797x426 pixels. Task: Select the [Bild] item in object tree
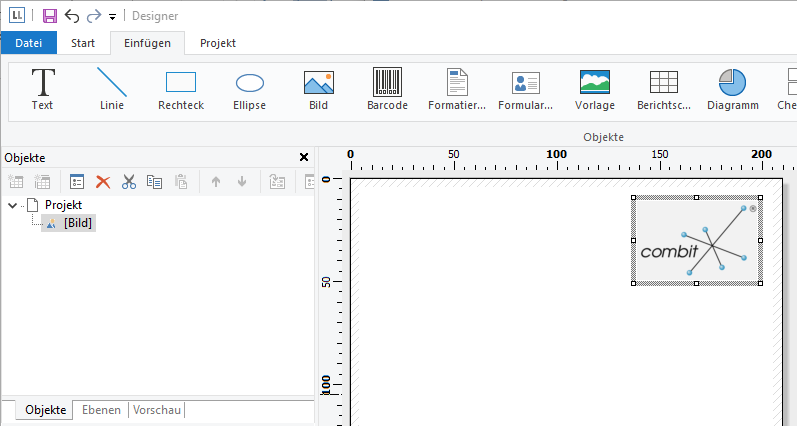coord(78,223)
